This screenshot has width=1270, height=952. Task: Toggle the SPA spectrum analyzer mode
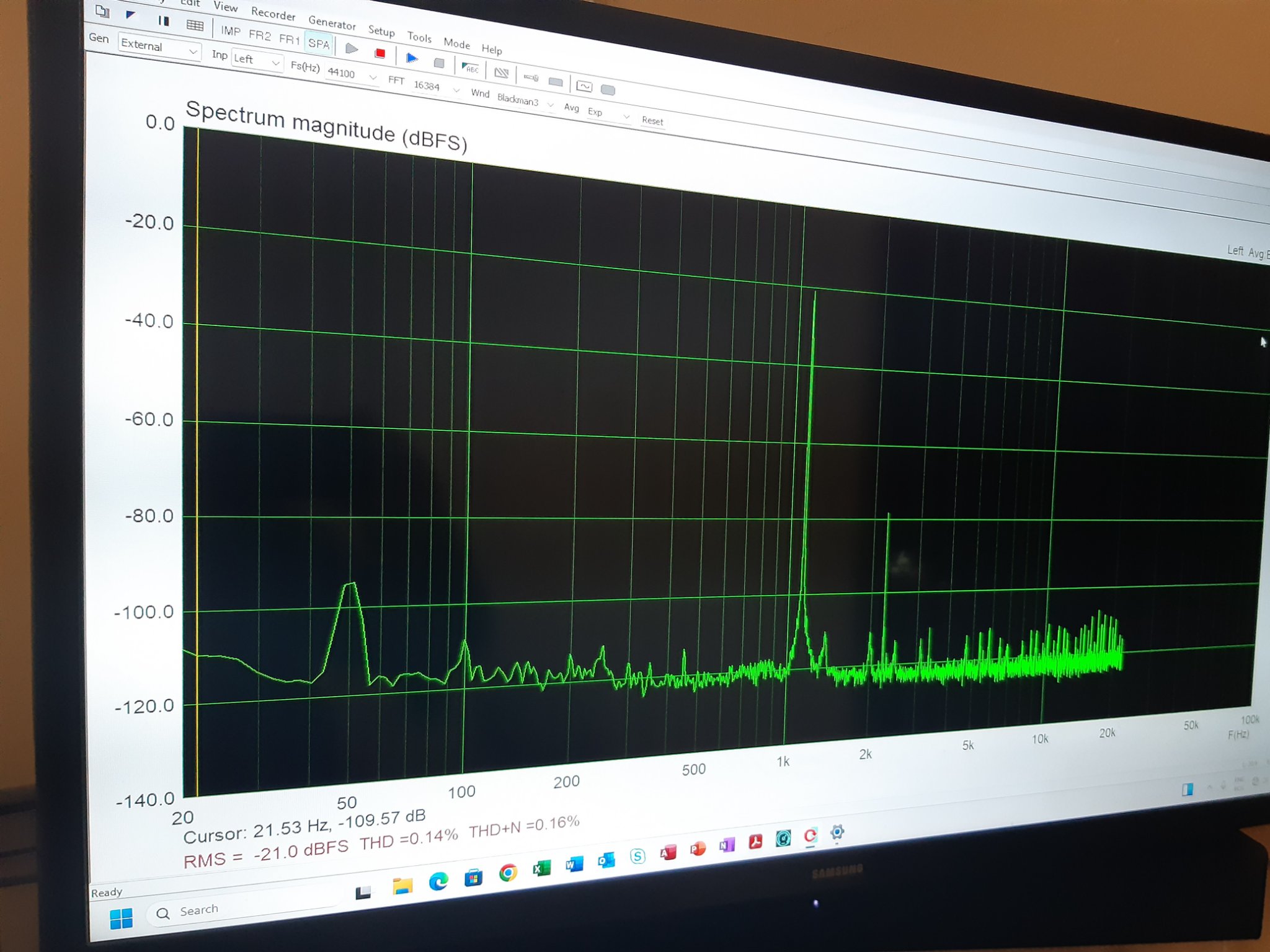point(319,43)
